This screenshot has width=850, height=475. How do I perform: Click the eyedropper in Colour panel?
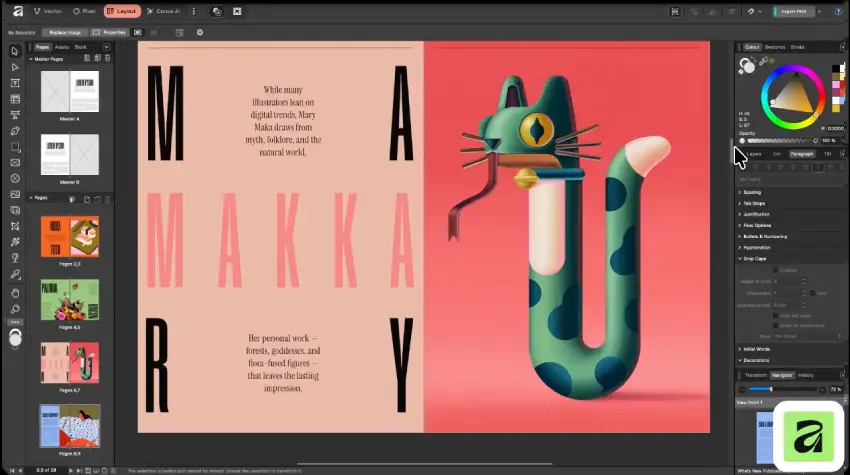pyautogui.click(x=763, y=61)
